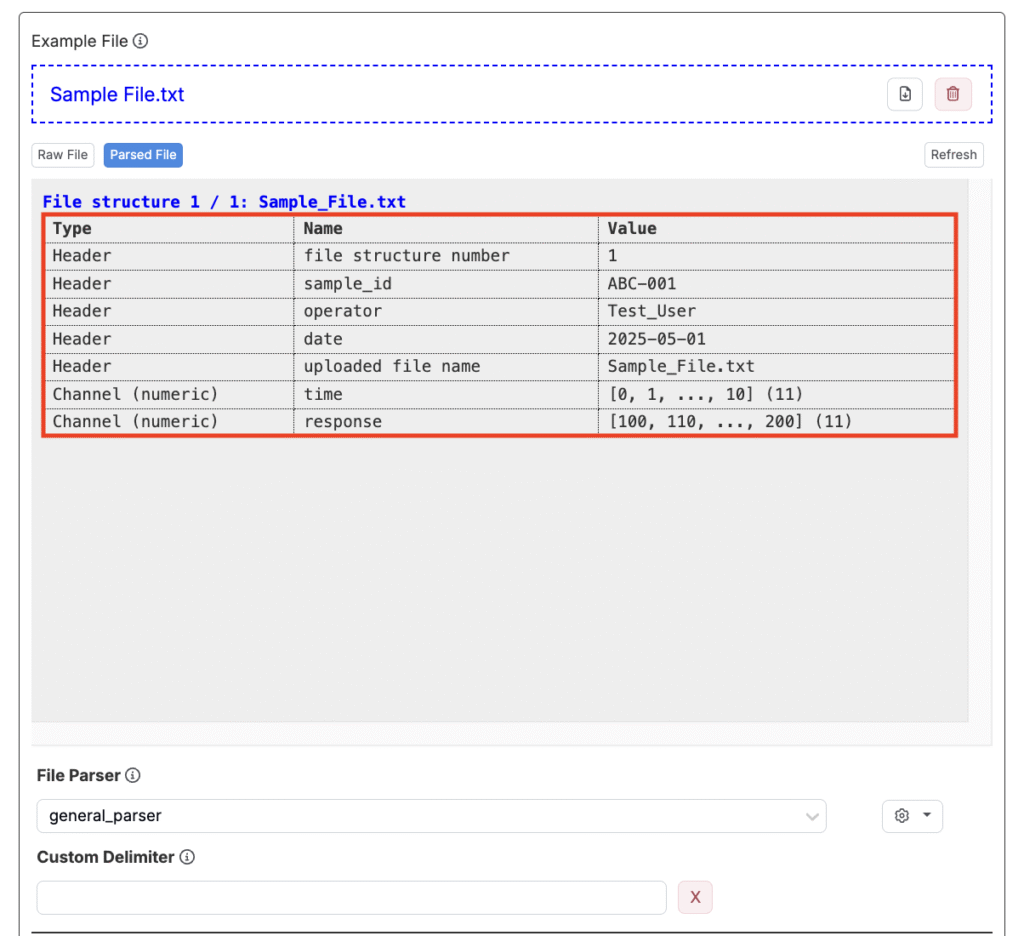Expand the File Parser chevron arrow

(x=812, y=817)
